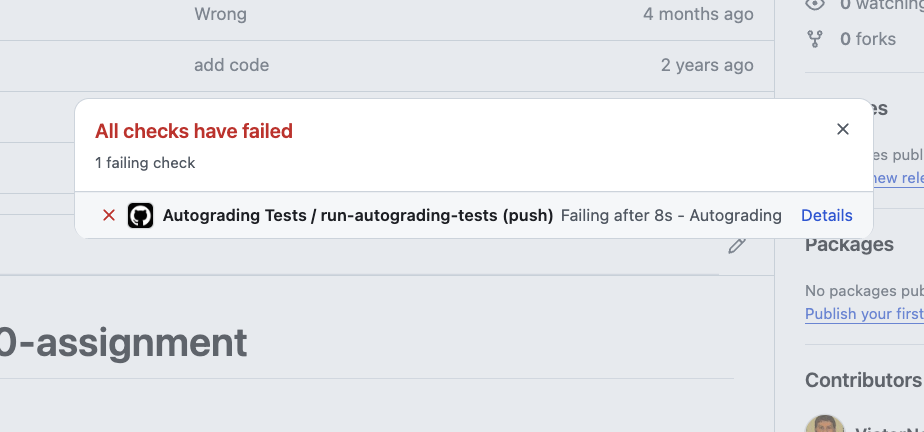Click the "2 years ago" timestamp

pyautogui.click(x=707, y=65)
